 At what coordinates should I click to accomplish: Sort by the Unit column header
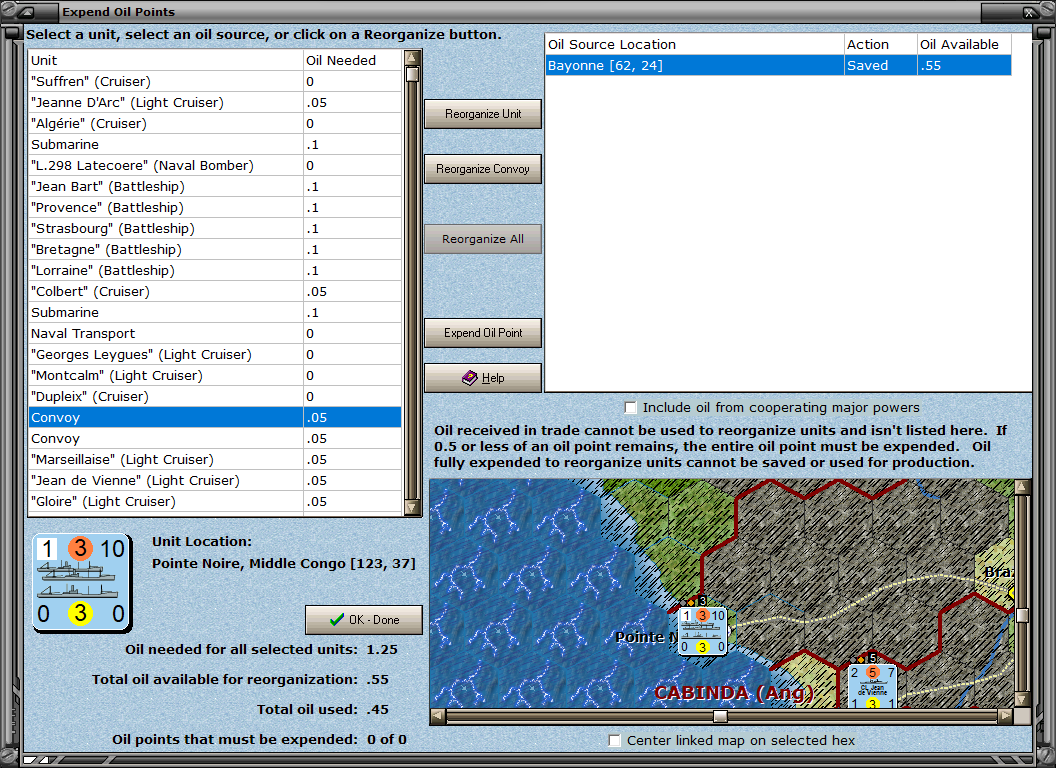[x=166, y=60]
